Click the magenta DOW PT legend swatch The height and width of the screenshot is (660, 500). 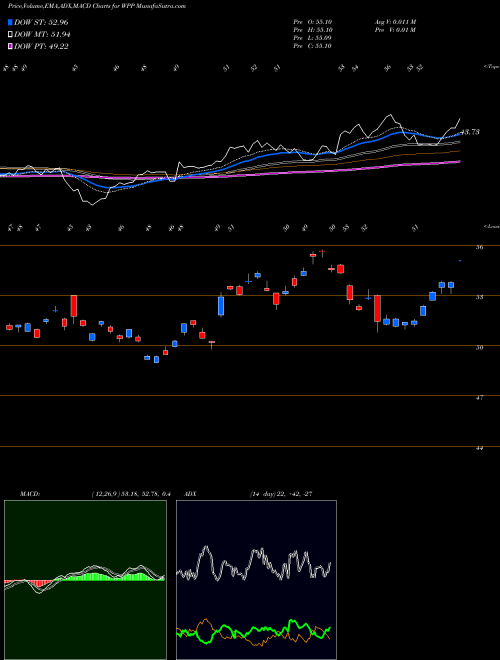click(x=10, y=46)
